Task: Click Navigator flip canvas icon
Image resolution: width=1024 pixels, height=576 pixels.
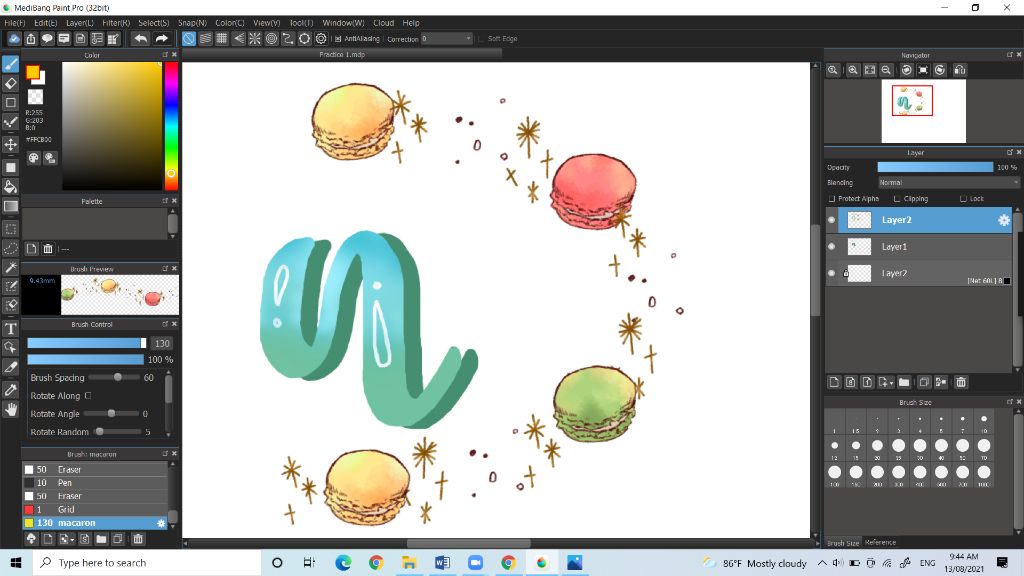Action: click(959, 70)
